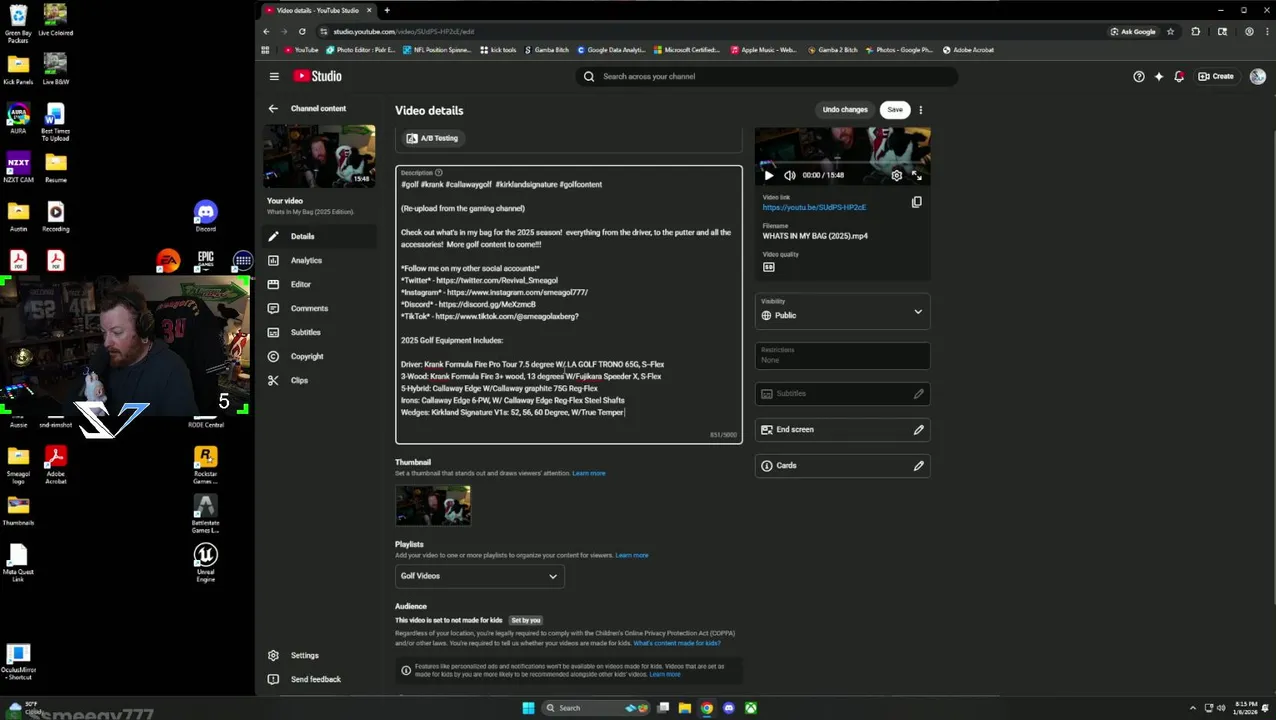Open File Explorer from the taskbar

pos(684,708)
